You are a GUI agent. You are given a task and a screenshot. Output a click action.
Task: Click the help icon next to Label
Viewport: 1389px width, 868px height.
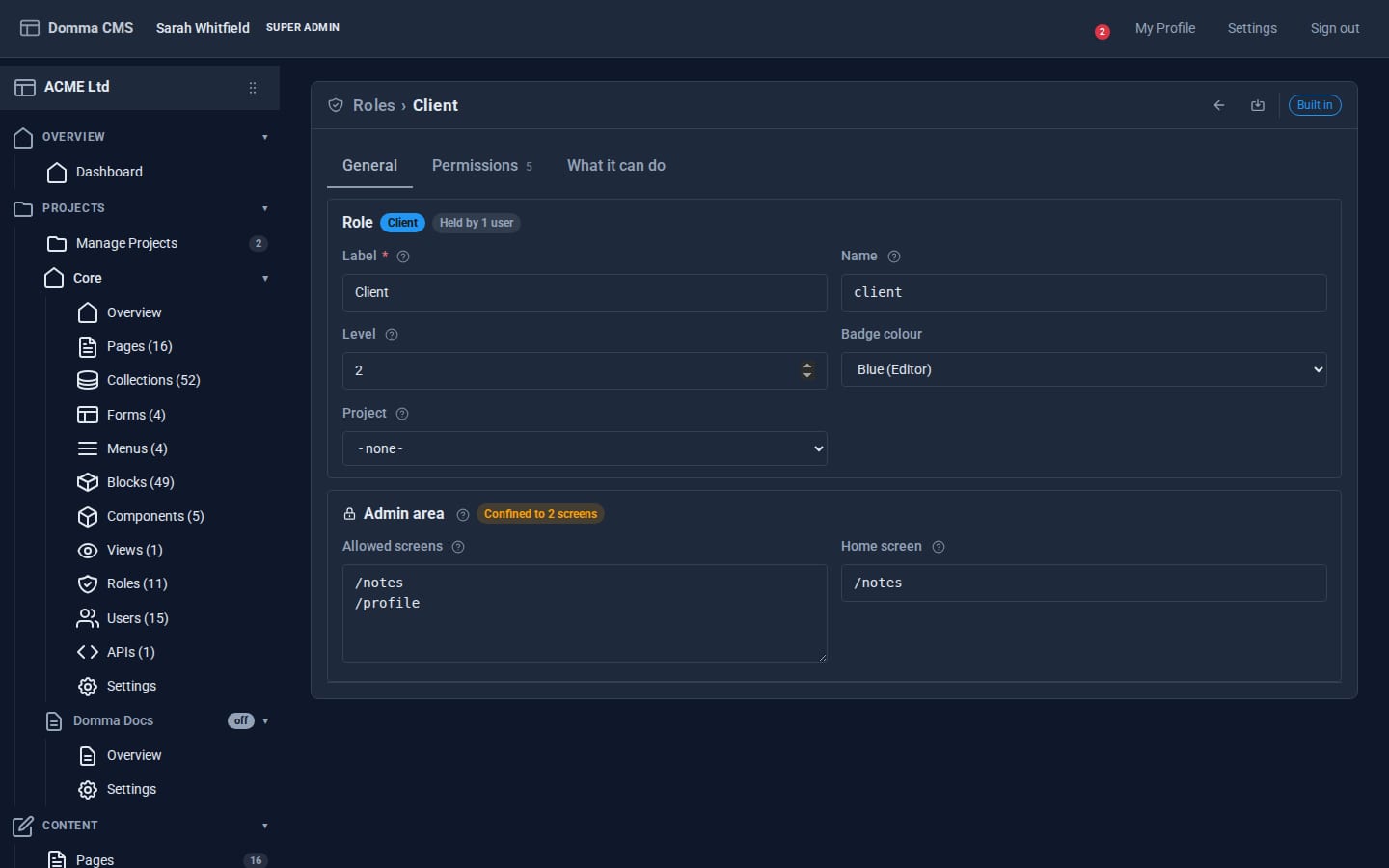(x=403, y=257)
